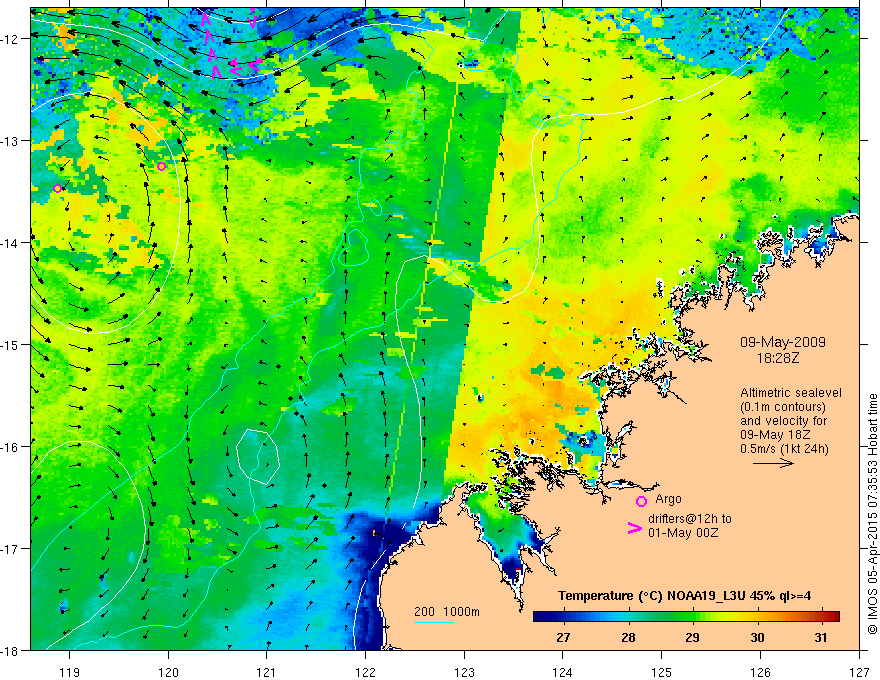Click the longitude axis label 127
The width and height of the screenshot is (880, 680).
coord(859,672)
